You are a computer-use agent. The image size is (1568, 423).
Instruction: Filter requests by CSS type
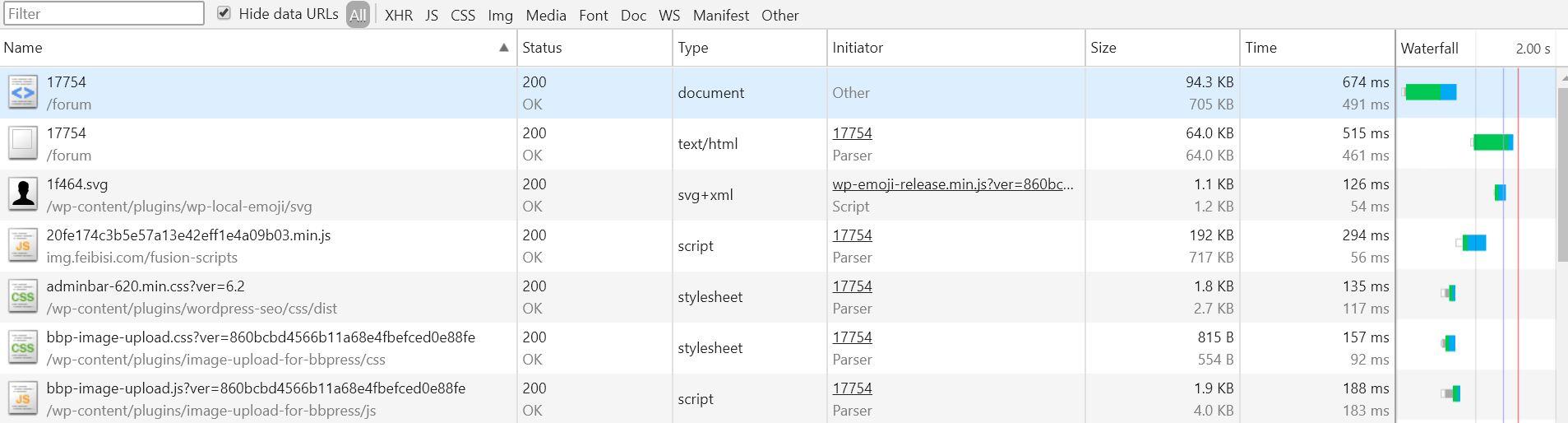pos(463,15)
